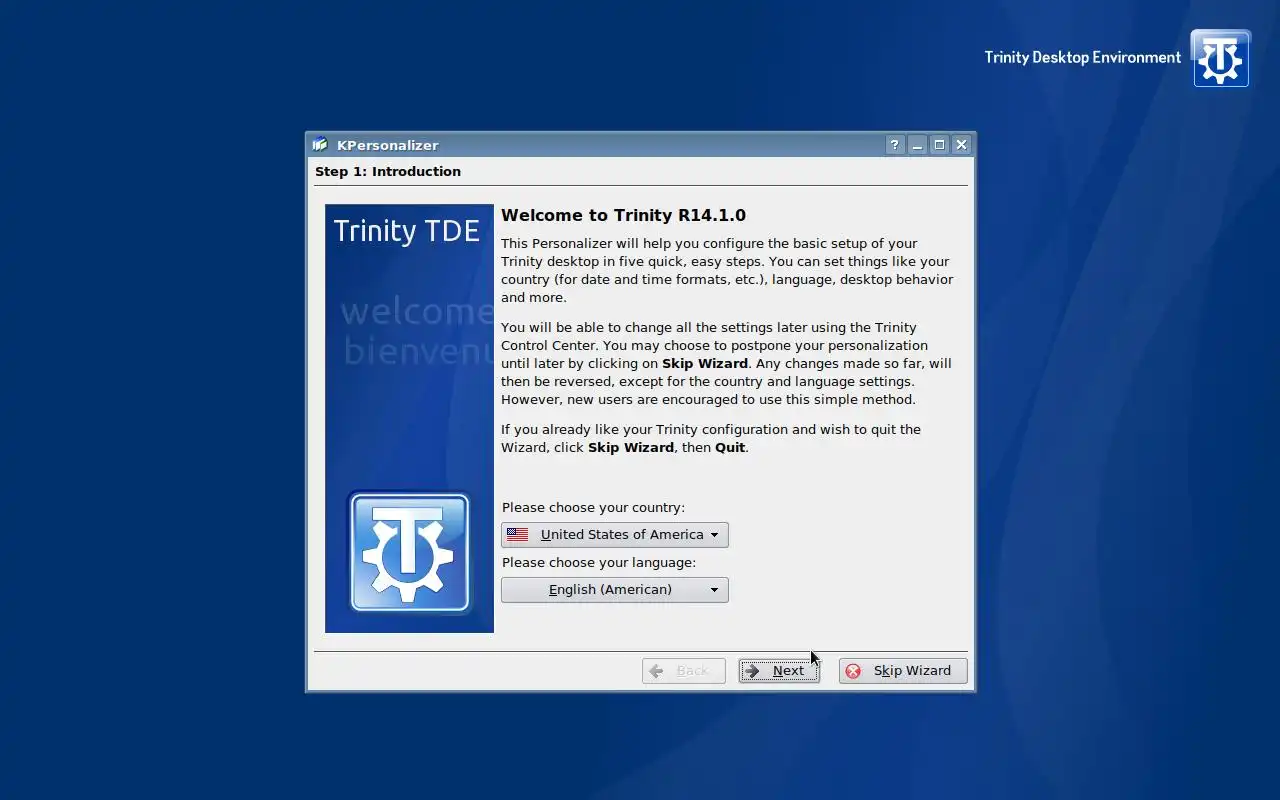This screenshot has height=800, width=1280.
Task: Click the "Welcome to Trinity R14.1.0" heading
Action: pyautogui.click(x=623, y=215)
